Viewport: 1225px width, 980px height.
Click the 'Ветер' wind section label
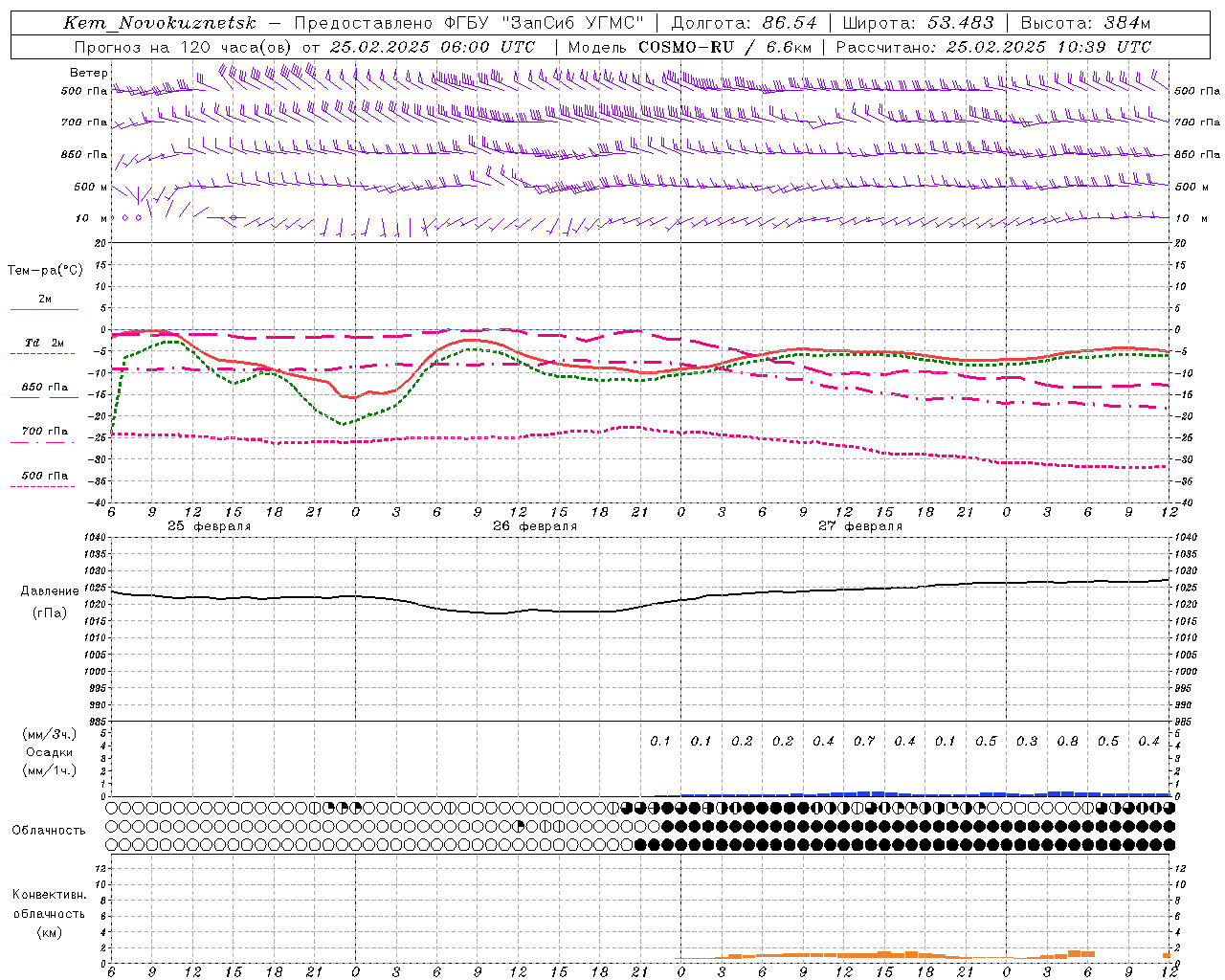[89, 73]
